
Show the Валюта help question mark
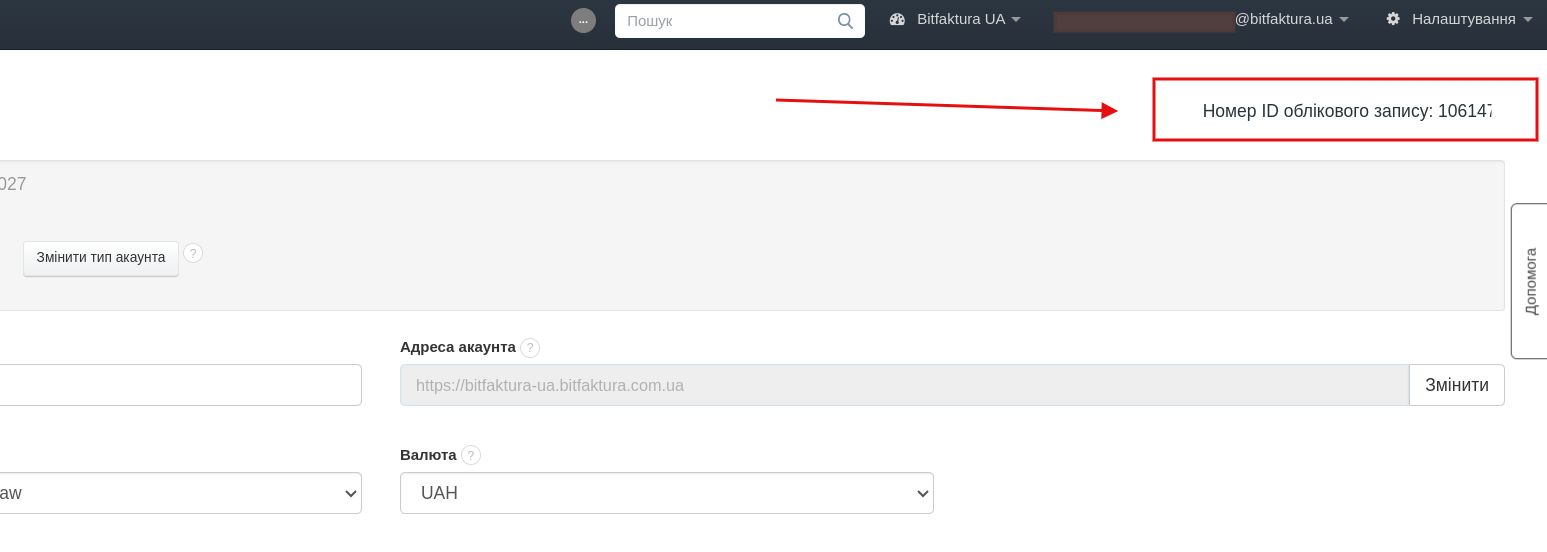click(471, 455)
